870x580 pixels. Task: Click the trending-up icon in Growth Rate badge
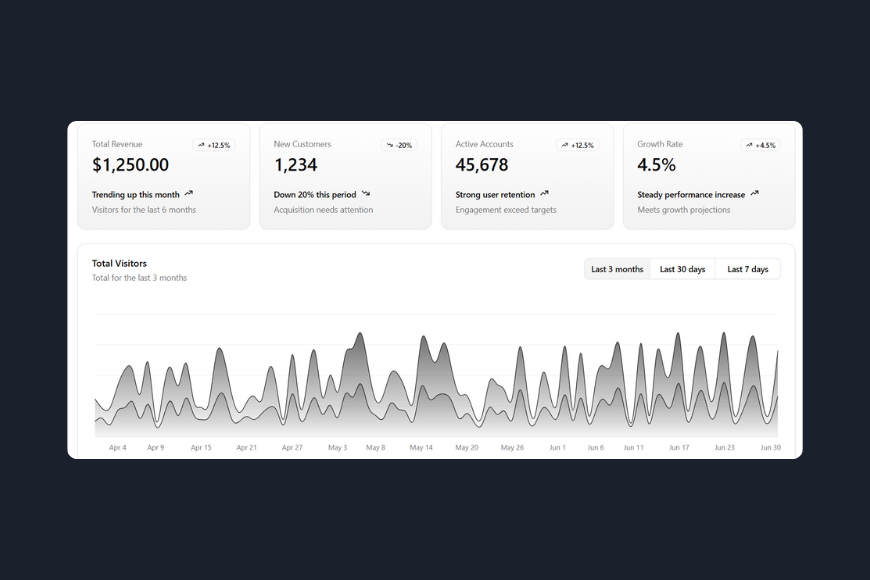[x=749, y=145]
